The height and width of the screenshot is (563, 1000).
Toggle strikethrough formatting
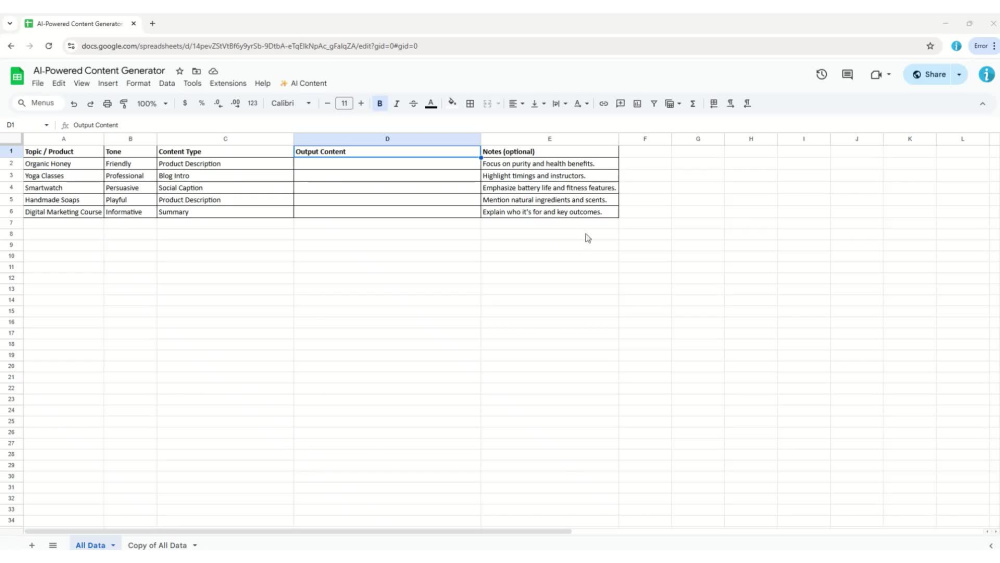(x=413, y=103)
